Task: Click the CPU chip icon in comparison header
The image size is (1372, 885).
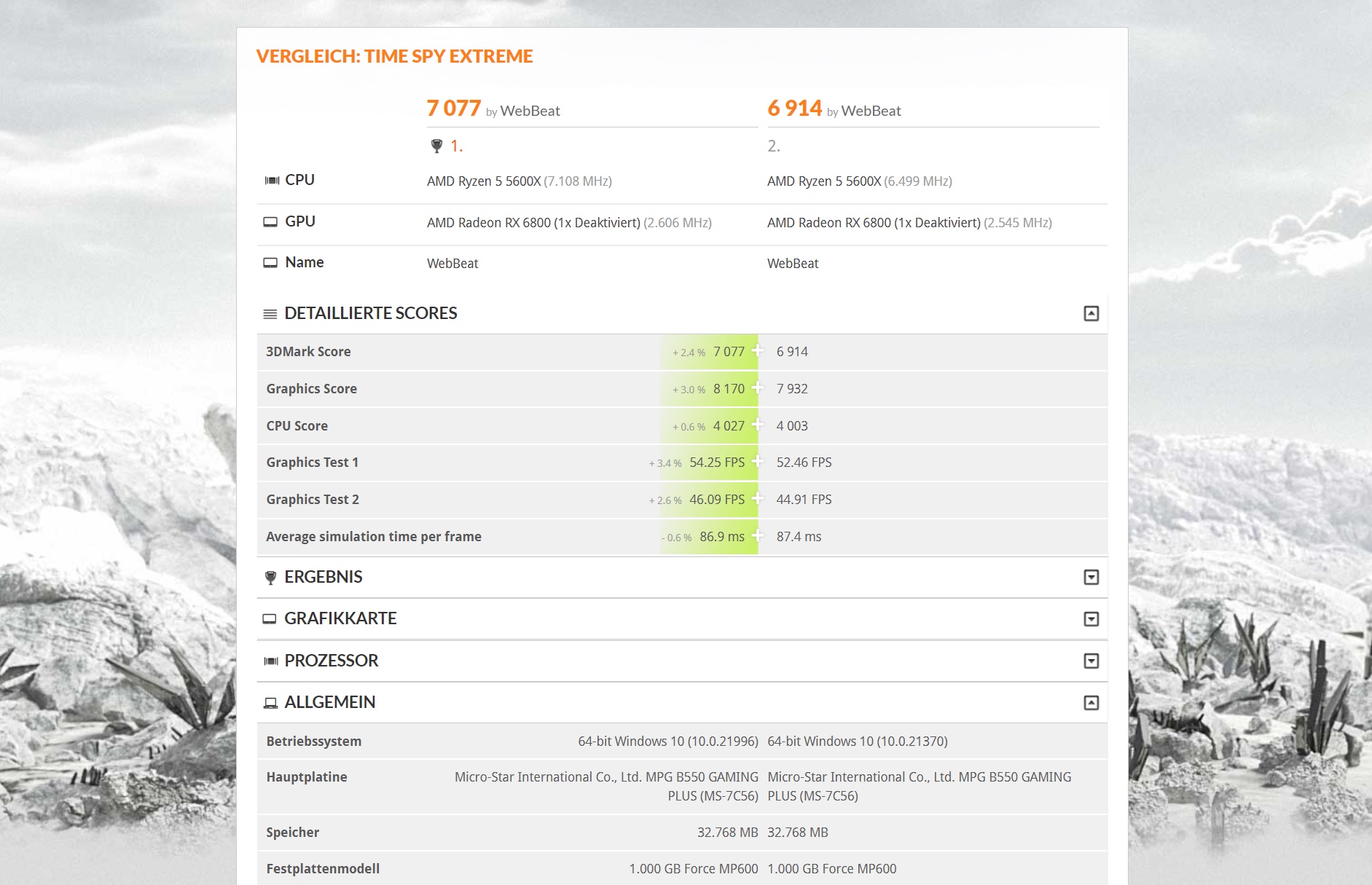Action: click(x=272, y=180)
